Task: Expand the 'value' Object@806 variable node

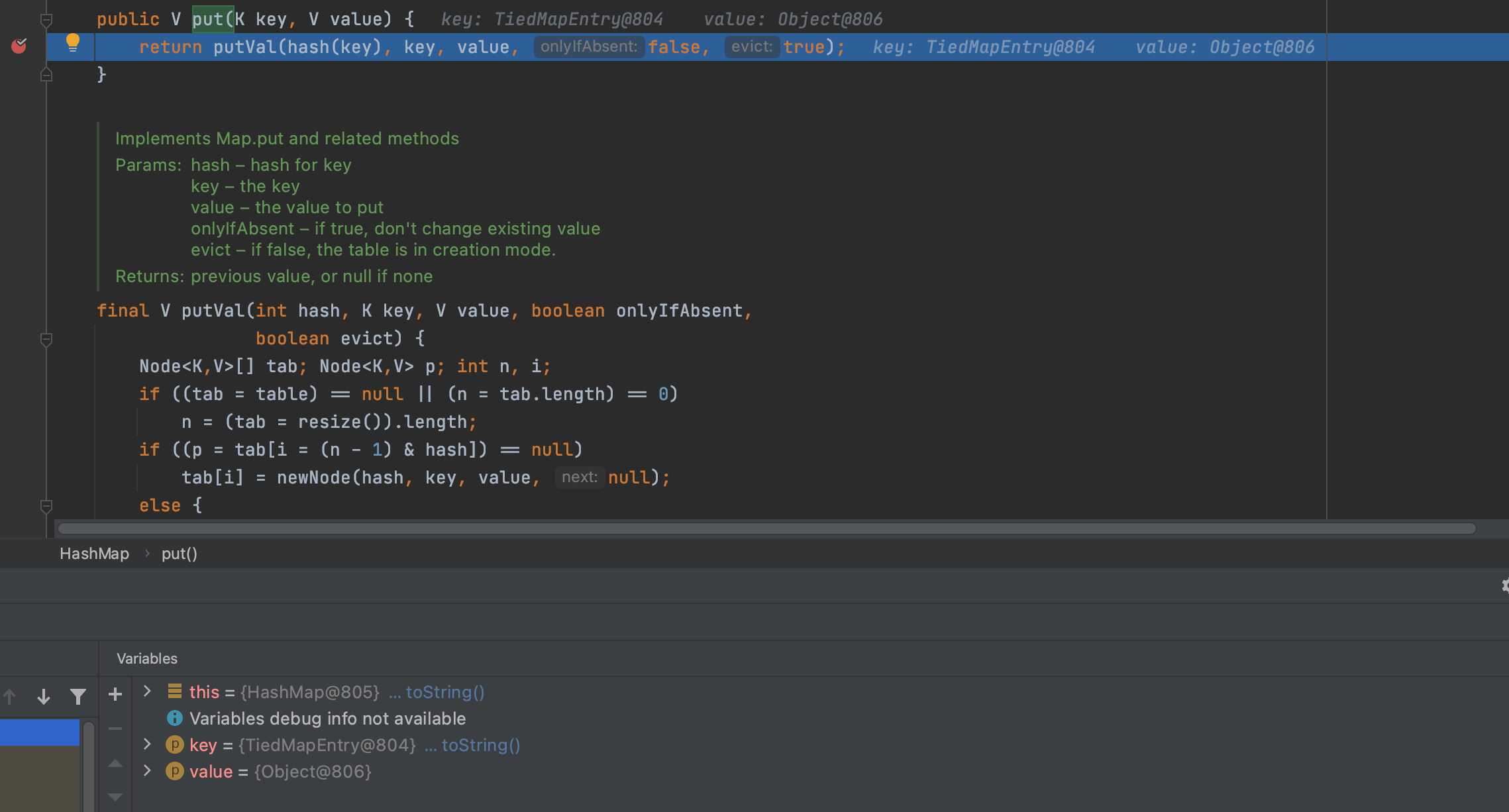Action: click(148, 771)
